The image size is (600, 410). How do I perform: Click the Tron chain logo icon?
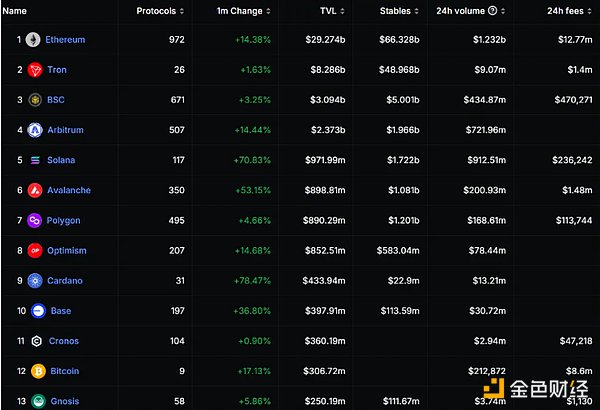tap(34, 70)
